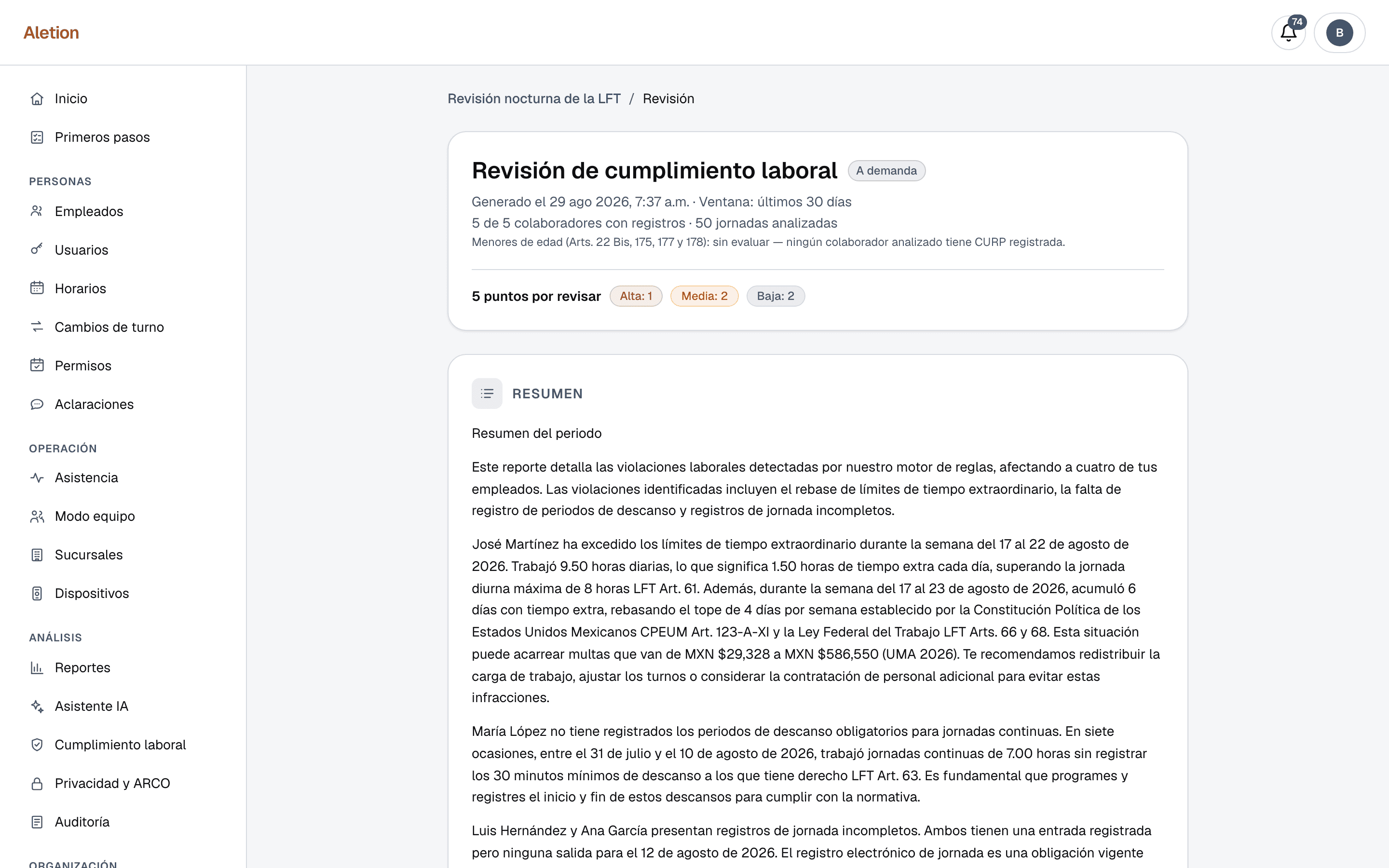Click the Baja: 2 severity badge
Image resolution: width=1389 pixels, height=868 pixels.
pyautogui.click(x=776, y=296)
